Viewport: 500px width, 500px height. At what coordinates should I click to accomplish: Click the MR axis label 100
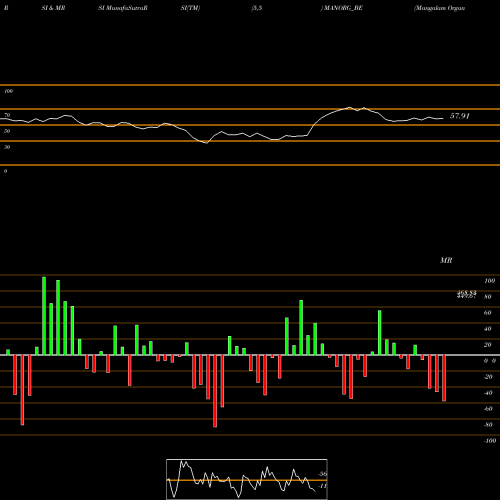pos(489,281)
